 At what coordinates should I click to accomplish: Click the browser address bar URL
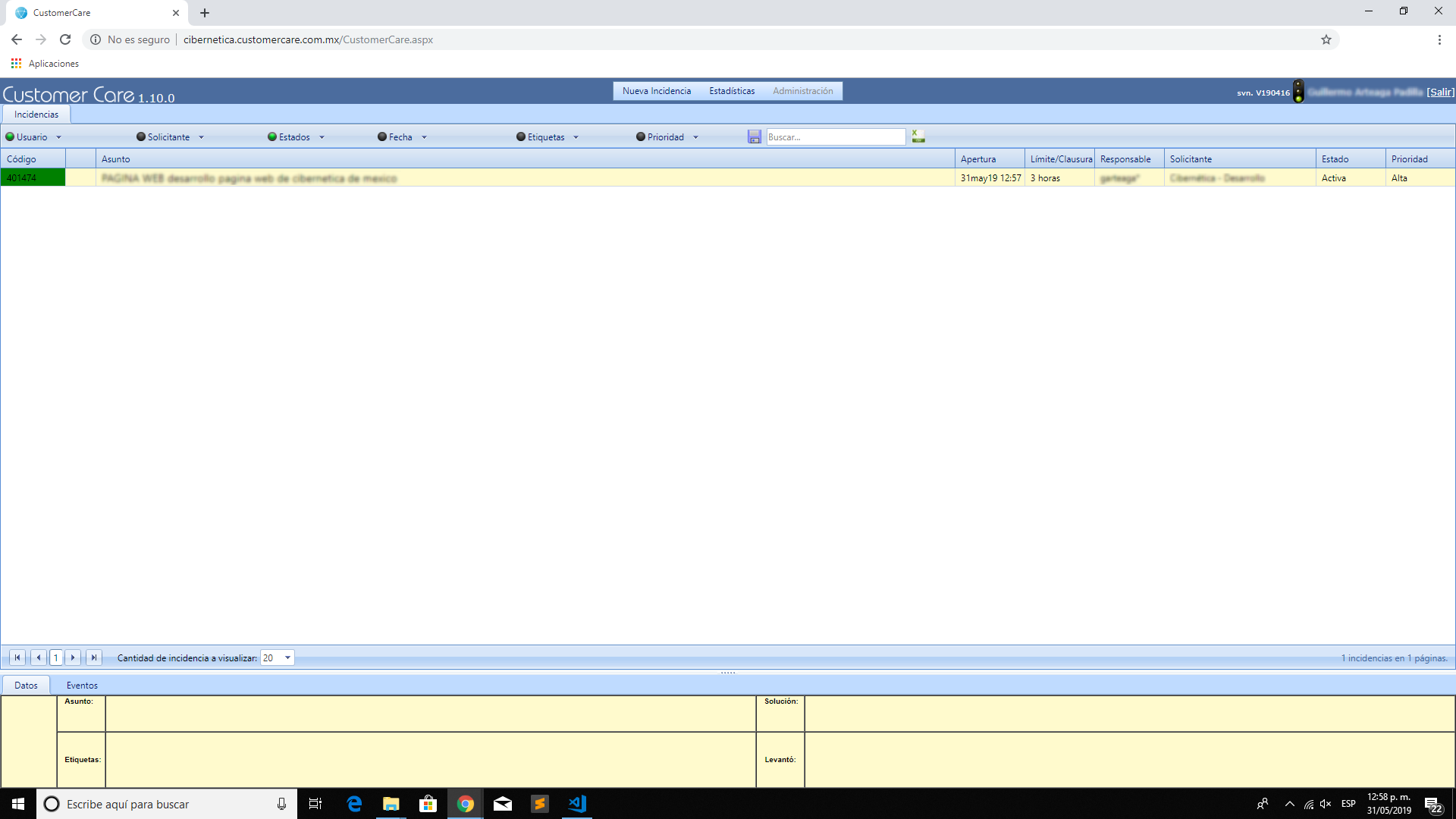tap(308, 39)
